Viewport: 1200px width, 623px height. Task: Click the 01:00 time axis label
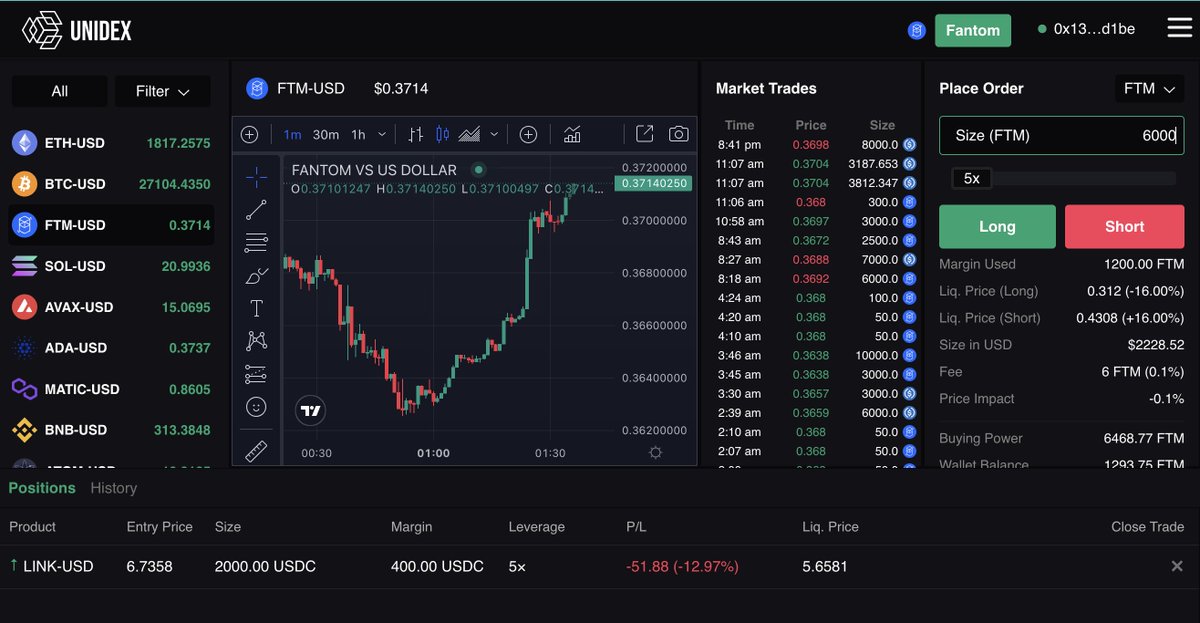433,453
